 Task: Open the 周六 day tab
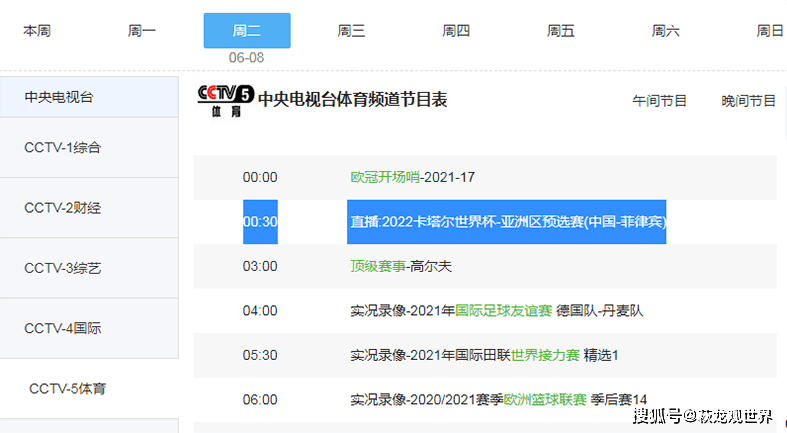pyautogui.click(x=666, y=31)
